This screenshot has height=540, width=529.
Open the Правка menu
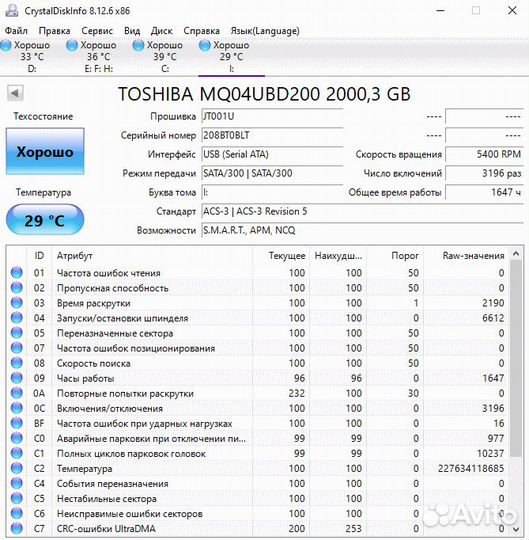click(54, 31)
